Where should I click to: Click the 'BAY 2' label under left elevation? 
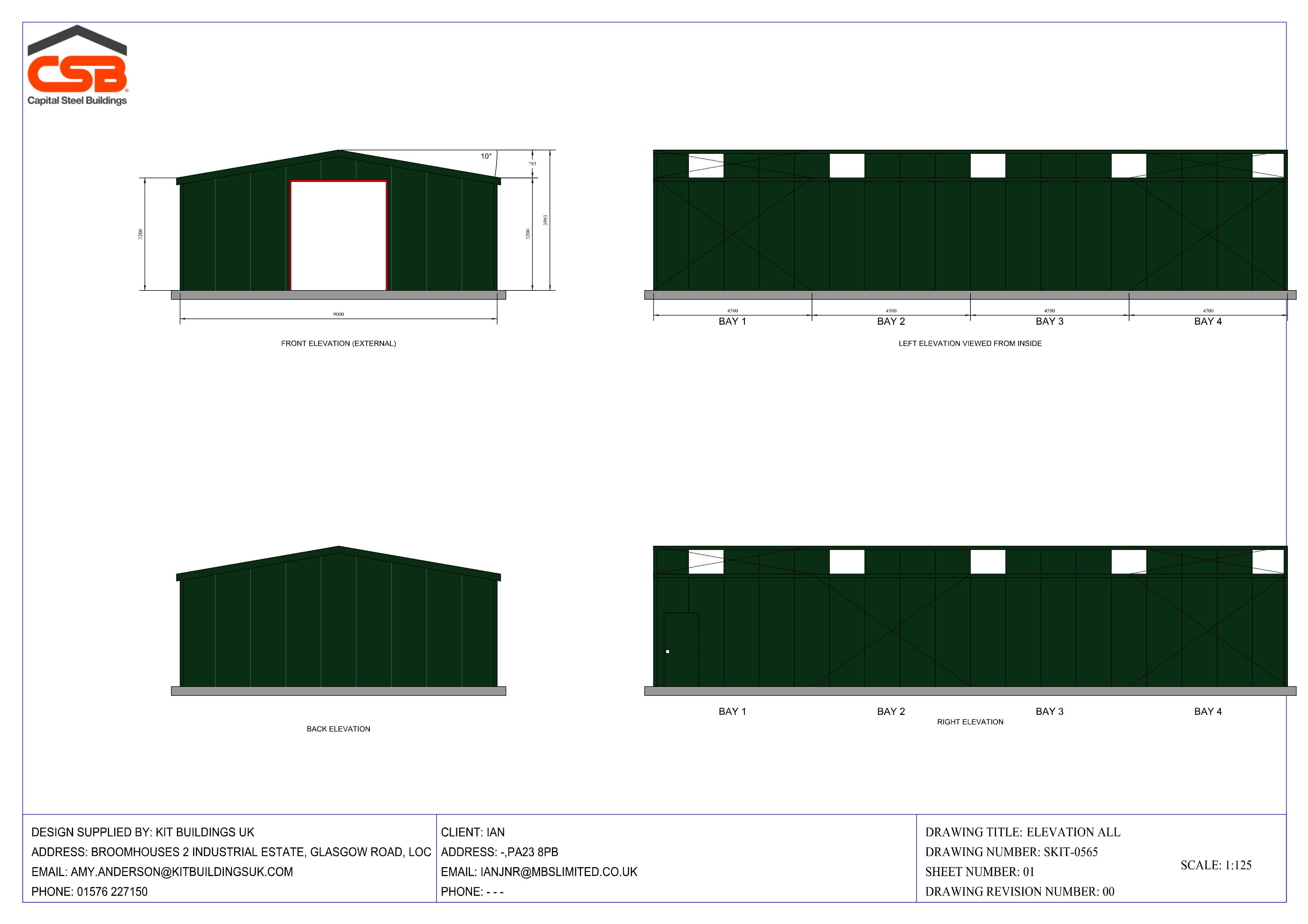tap(891, 322)
